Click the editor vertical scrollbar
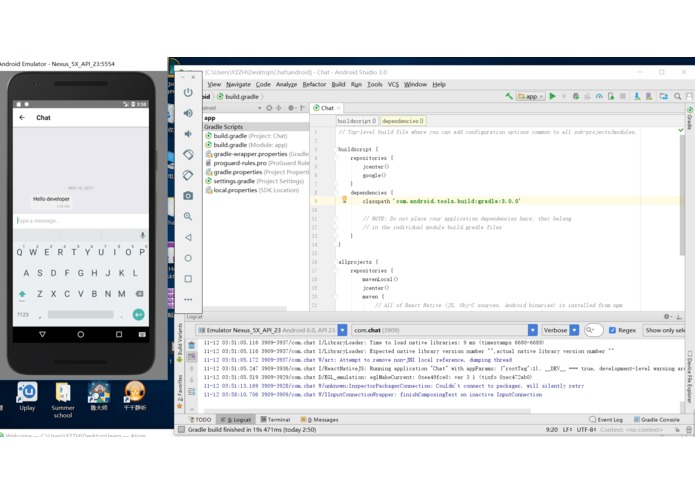The width and height of the screenshot is (695, 494). [x=681, y=195]
